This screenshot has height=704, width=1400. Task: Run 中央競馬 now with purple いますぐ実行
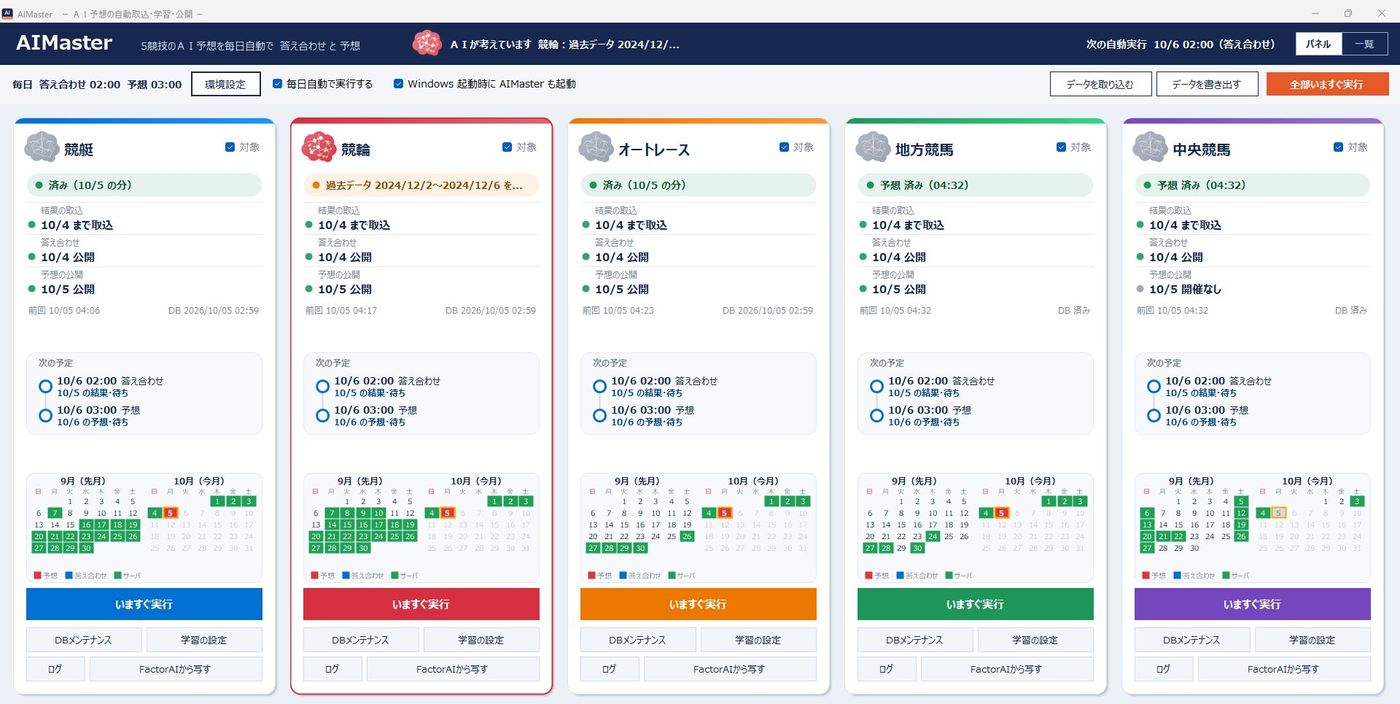coord(1252,604)
